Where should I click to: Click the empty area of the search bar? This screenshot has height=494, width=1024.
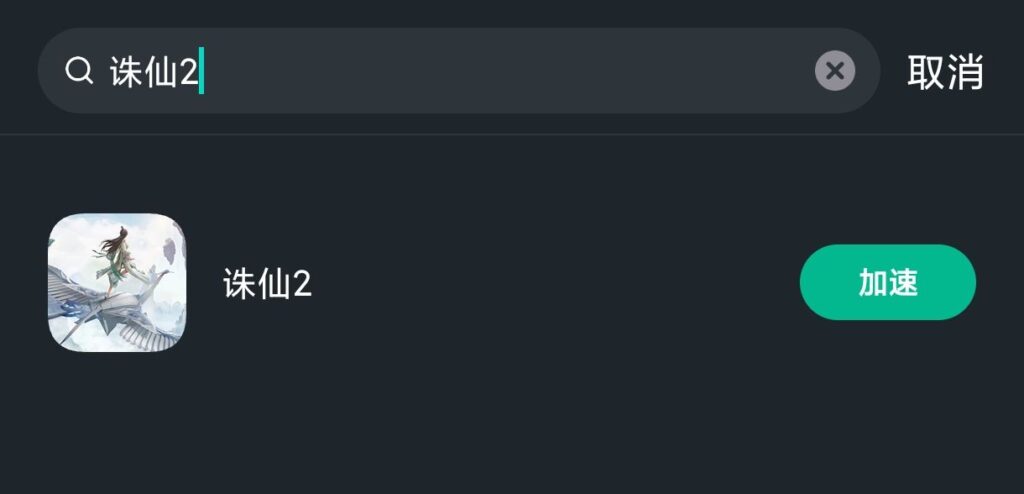[x=500, y=71]
